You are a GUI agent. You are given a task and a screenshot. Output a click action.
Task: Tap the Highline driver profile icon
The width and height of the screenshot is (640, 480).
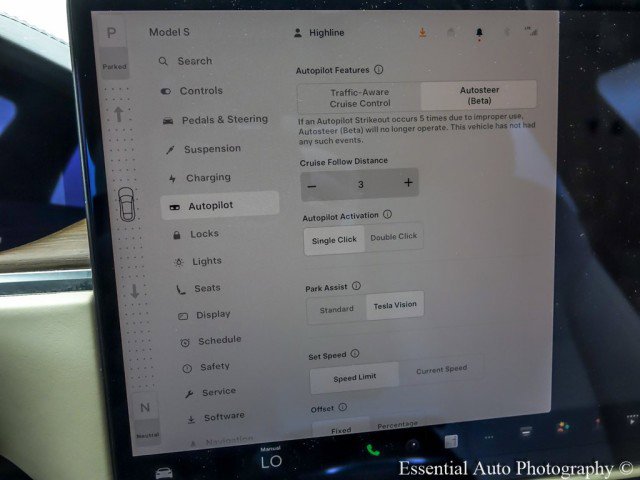pyautogui.click(x=297, y=33)
